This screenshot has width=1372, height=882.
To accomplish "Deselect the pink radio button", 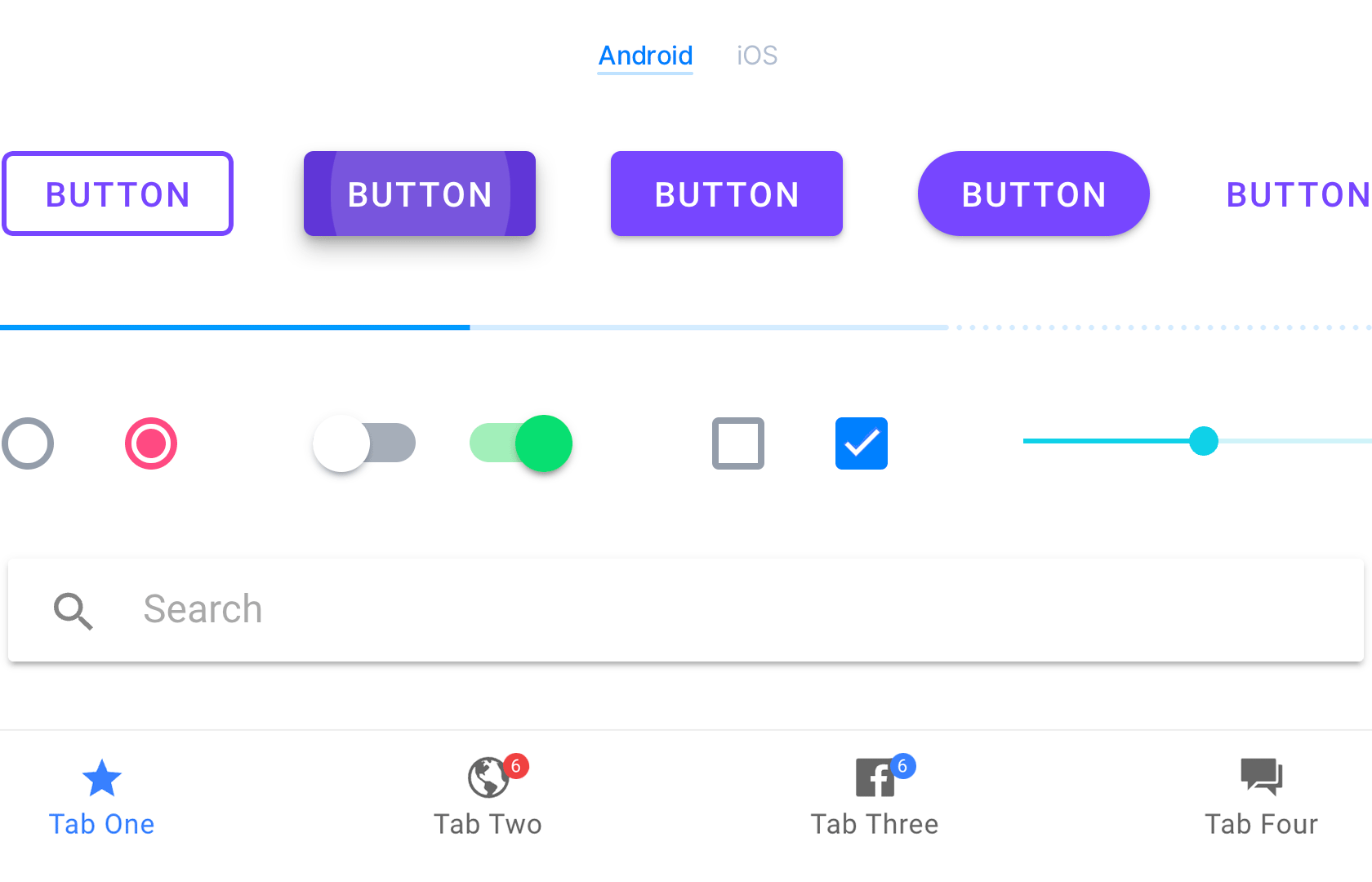I will (150, 443).
